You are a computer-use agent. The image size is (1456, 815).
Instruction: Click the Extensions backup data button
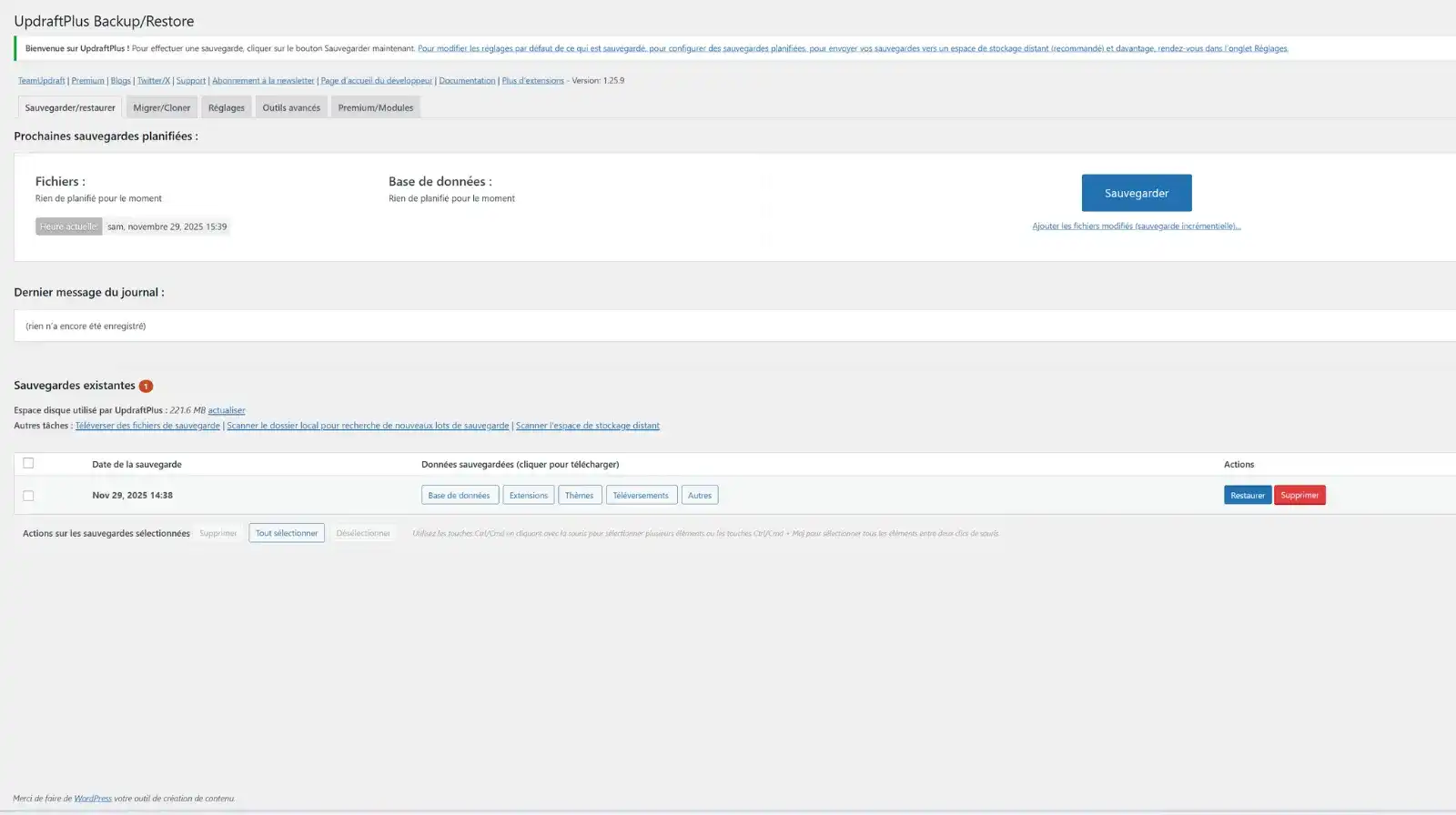pos(528,496)
